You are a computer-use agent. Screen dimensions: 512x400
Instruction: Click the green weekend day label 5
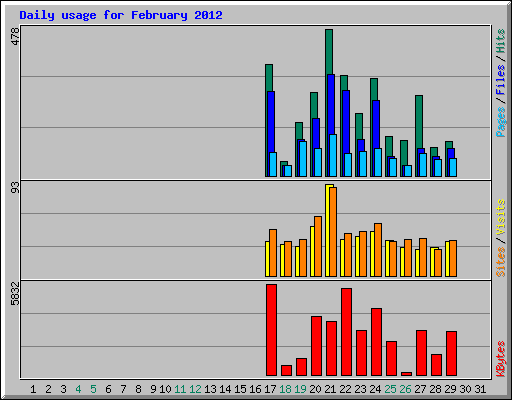[93, 389]
